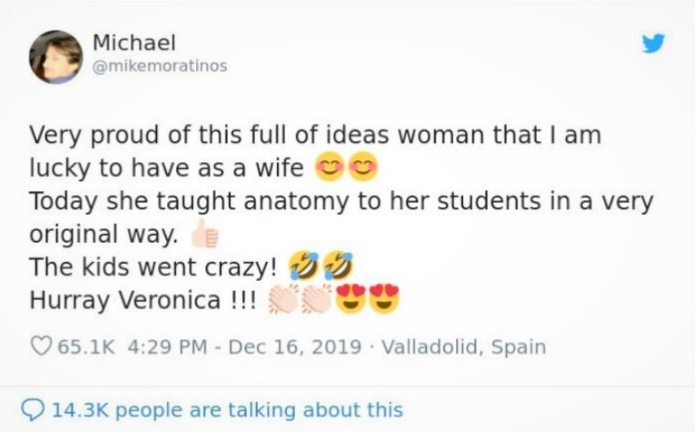
Task: Click the 65.1K likes count
Action: pyautogui.click(x=87, y=347)
